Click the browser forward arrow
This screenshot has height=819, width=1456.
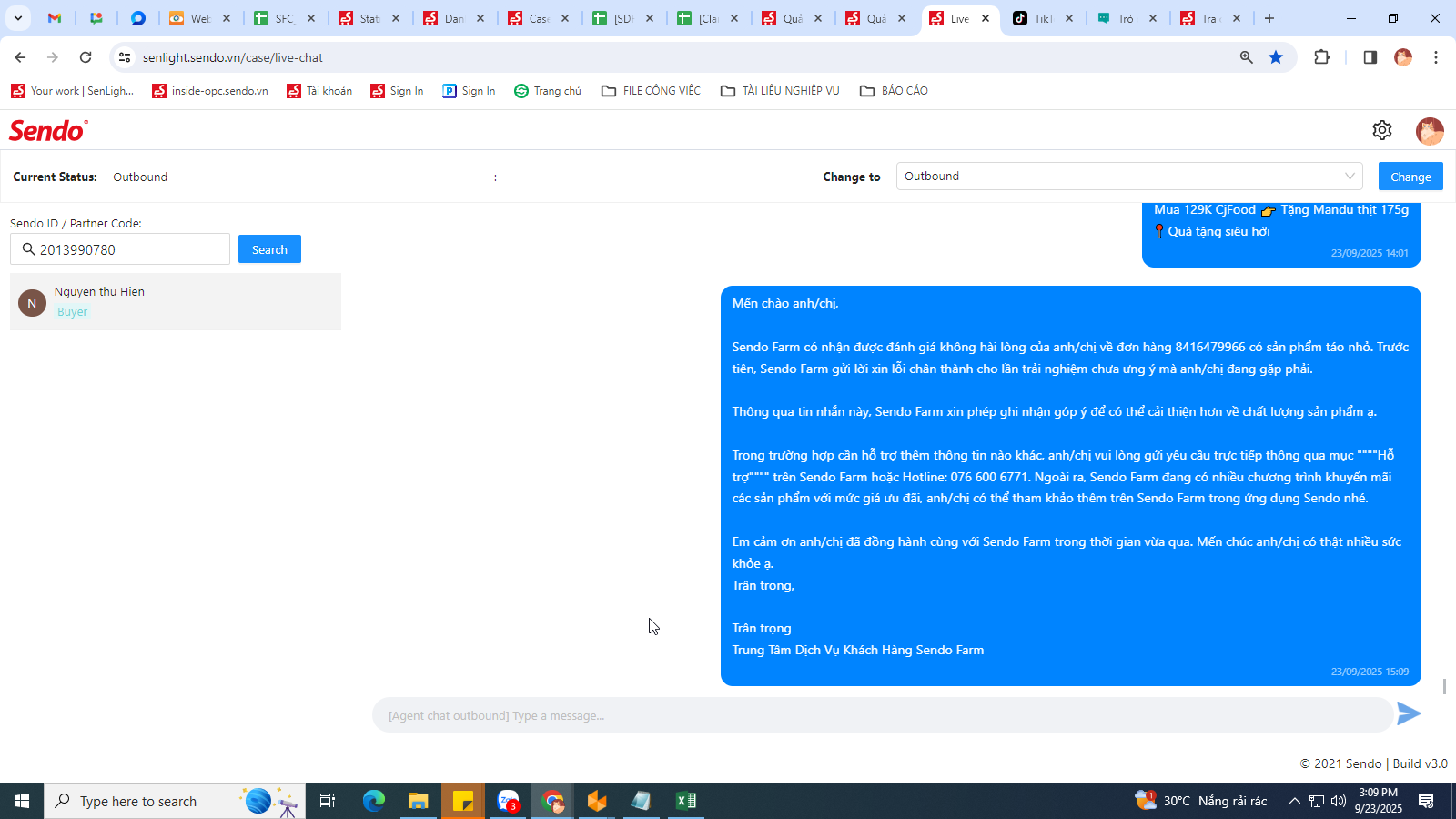coord(53,57)
